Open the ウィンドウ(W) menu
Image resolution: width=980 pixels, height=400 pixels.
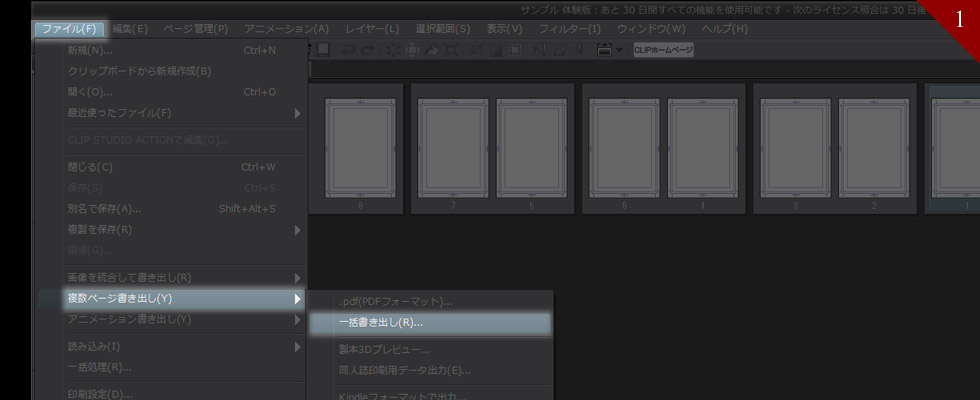click(x=651, y=29)
